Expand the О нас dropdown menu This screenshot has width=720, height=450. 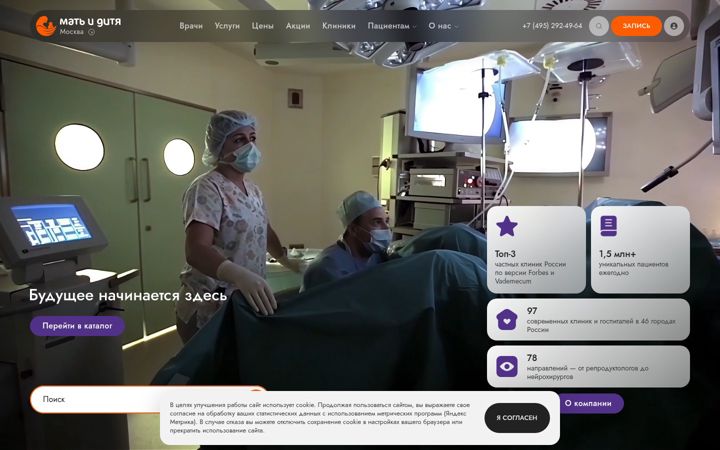(x=443, y=26)
